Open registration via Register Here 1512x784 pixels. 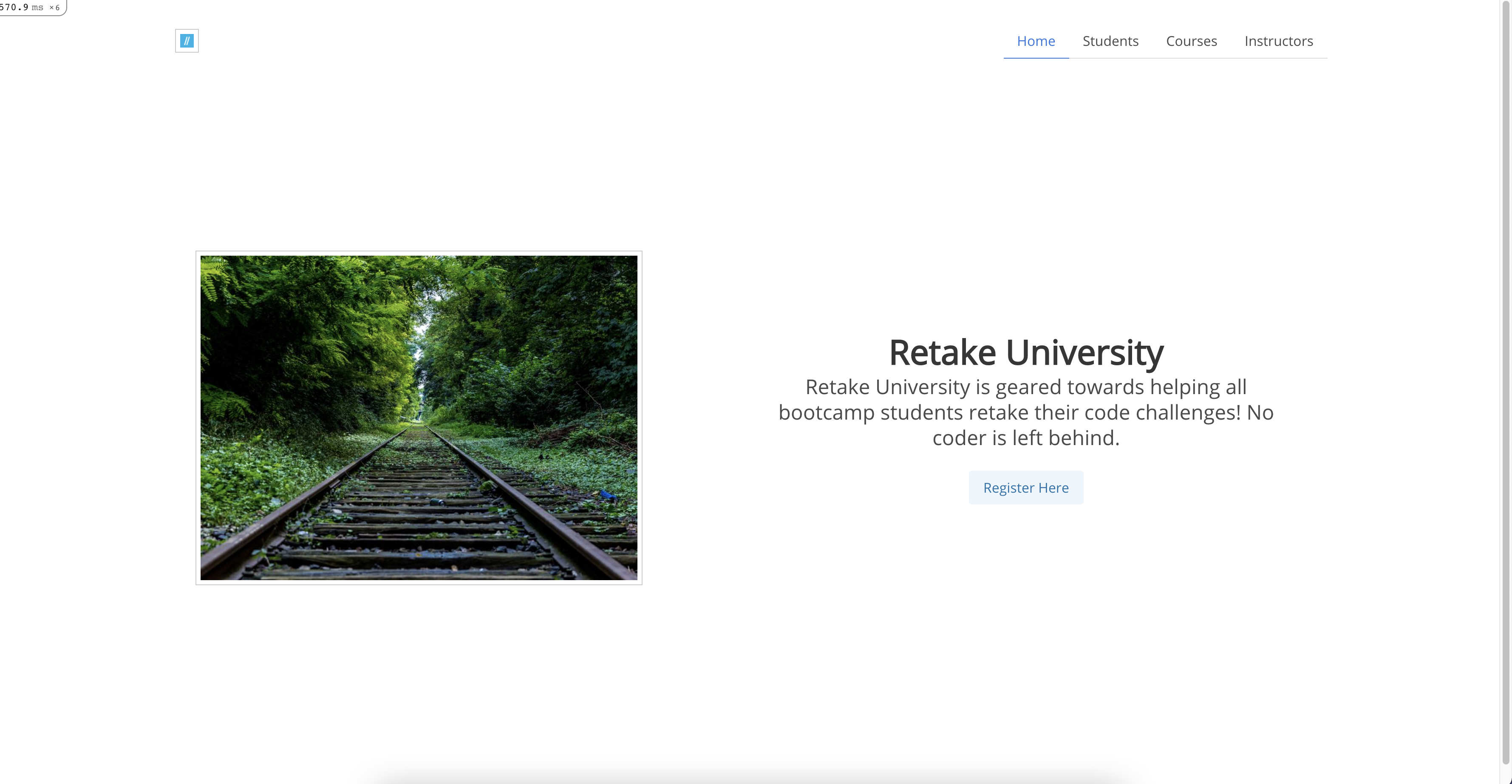tap(1025, 487)
